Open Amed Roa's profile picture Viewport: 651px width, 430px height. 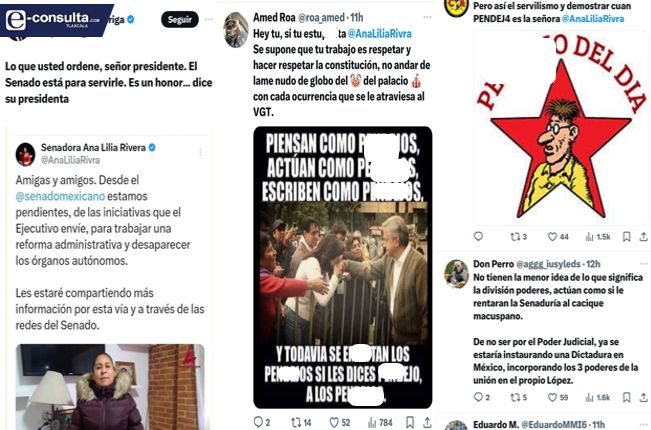pos(235,30)
